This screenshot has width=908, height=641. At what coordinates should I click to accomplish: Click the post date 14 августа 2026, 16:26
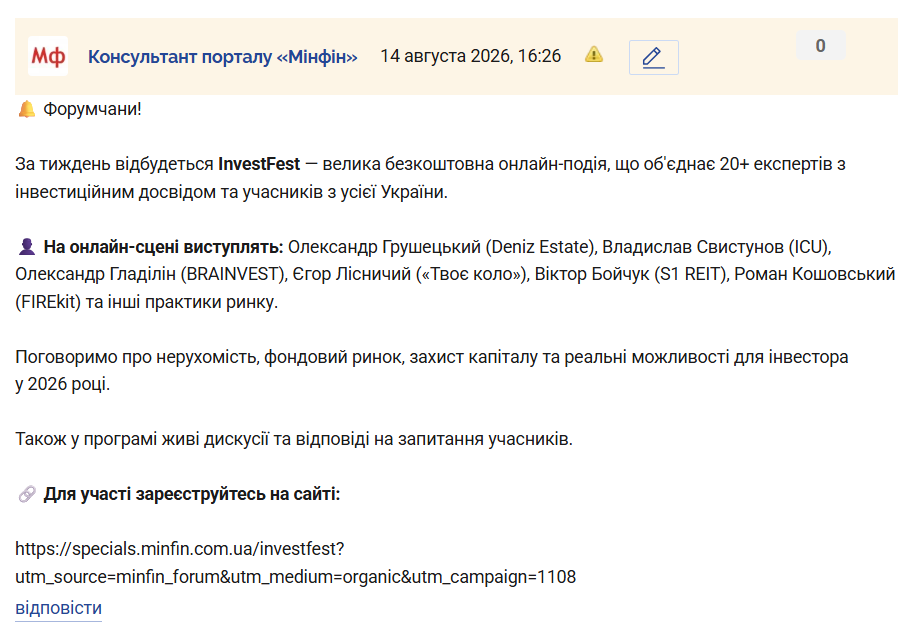(471, 56)
